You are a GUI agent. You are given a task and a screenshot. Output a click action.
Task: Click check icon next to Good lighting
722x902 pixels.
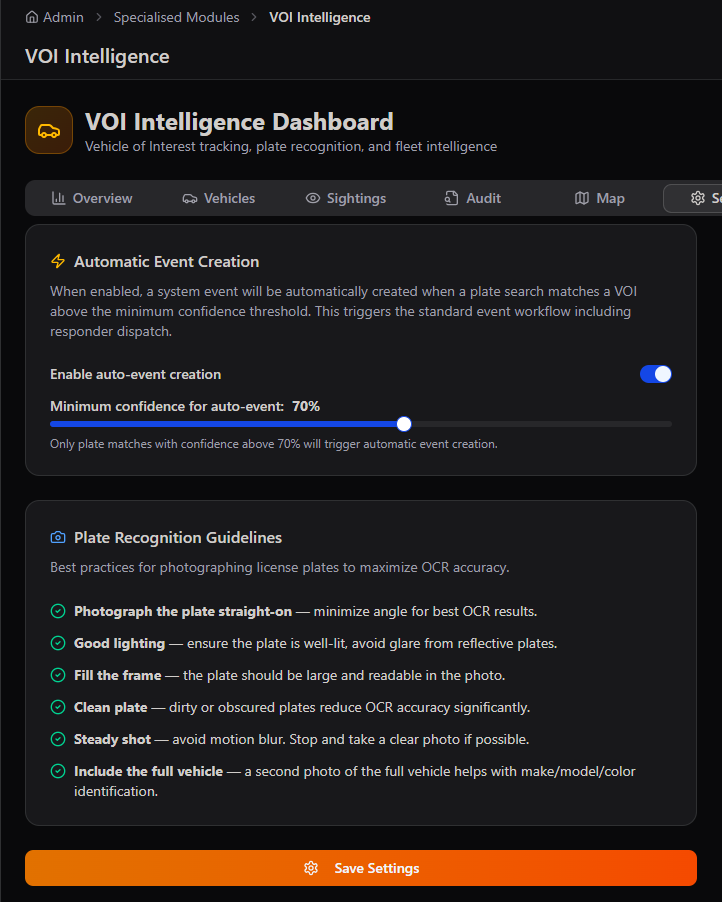tap(58, 643)
